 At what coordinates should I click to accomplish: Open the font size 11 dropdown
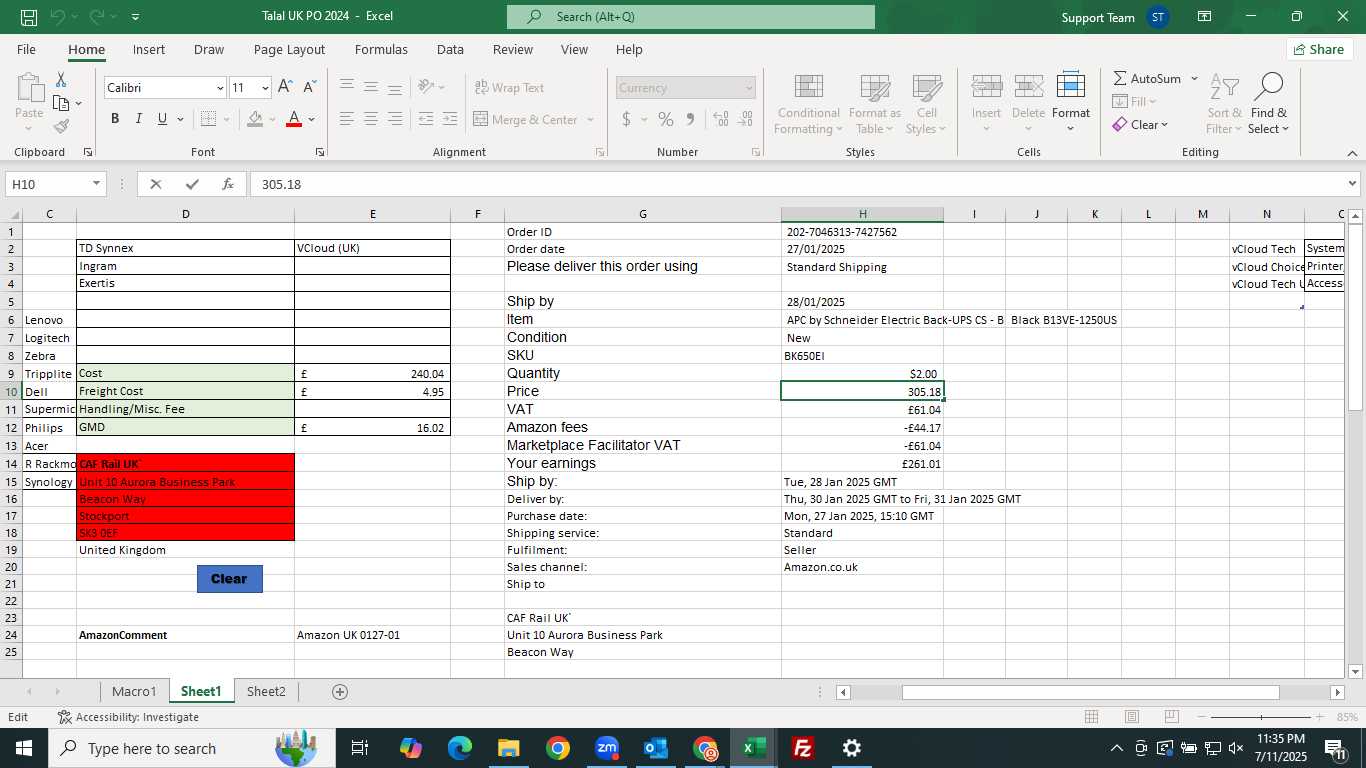[264, 88]
